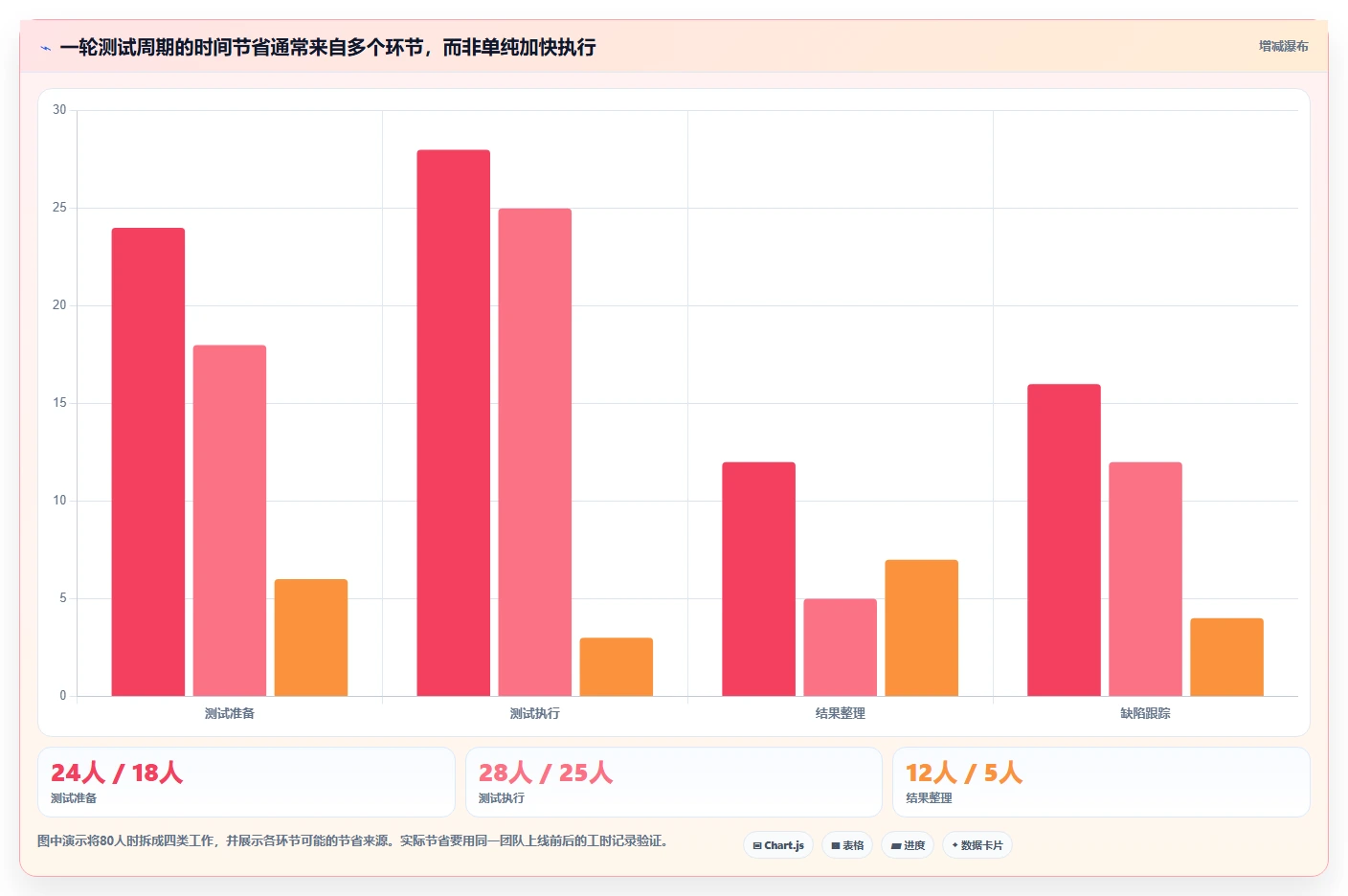Click the pink bar for 缺陷跟踪
Image resolution: width=1348 pixels, height=896 pixels.
[1146, 579]
